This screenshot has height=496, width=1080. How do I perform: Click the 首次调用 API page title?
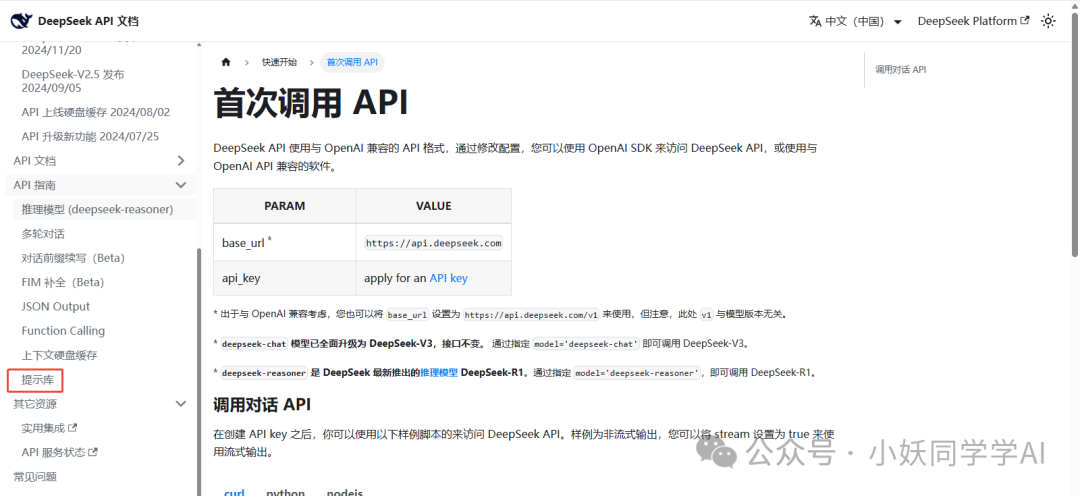point(311,103)
